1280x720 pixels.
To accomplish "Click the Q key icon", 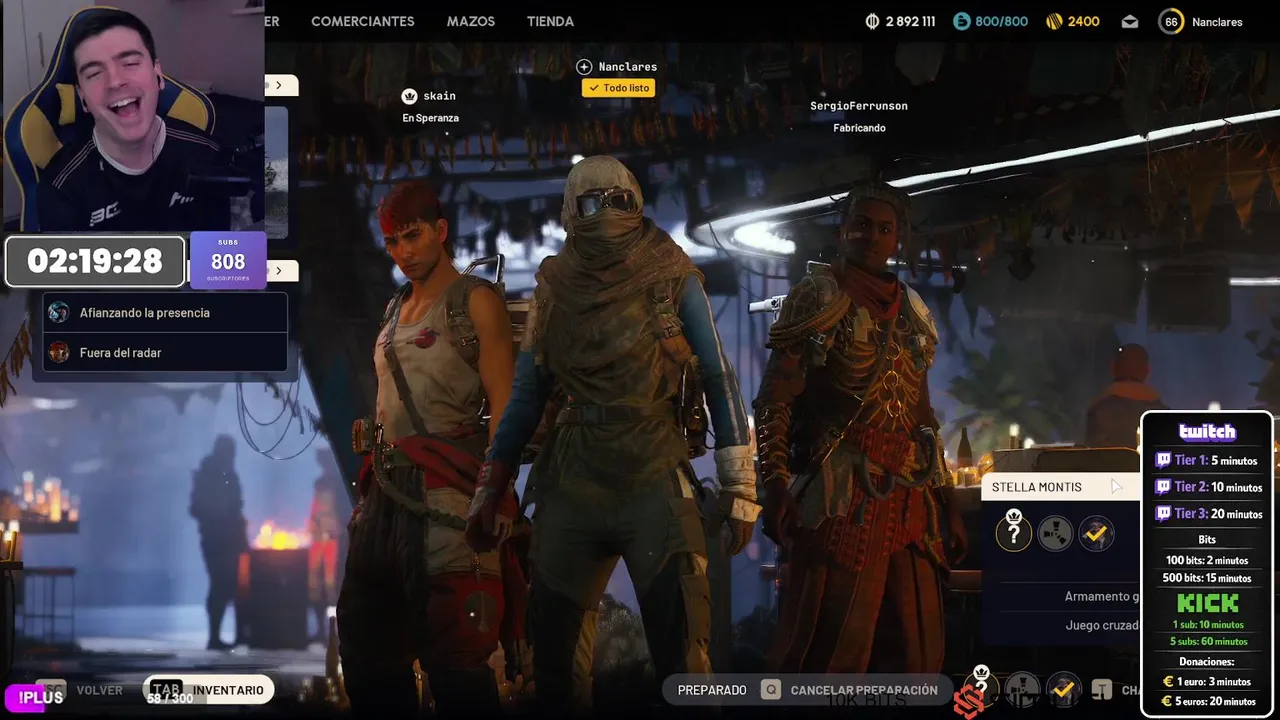I will 770,690.
